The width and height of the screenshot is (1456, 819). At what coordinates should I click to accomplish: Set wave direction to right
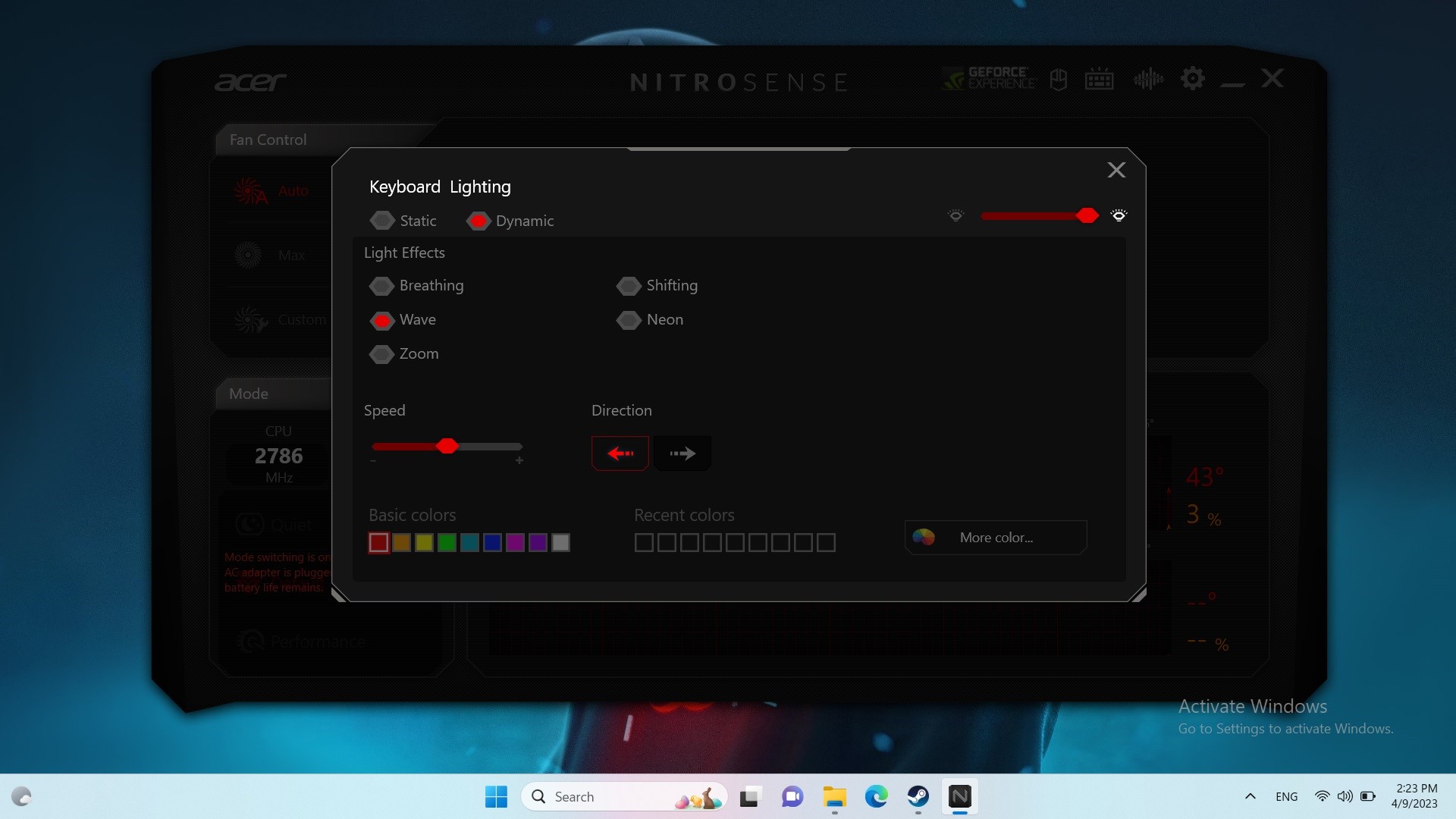pyautogui.click(x=682, y=453)
